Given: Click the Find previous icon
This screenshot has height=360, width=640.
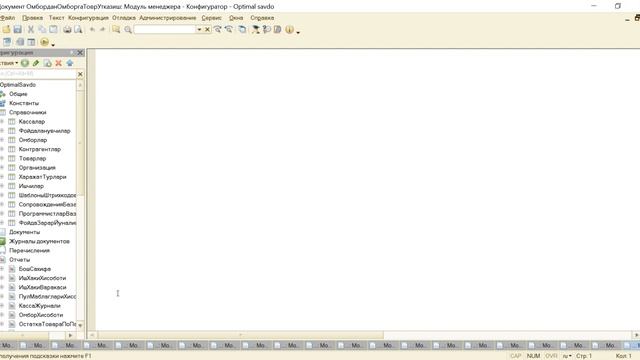Looking at the screenshot, I should (229, 29).
